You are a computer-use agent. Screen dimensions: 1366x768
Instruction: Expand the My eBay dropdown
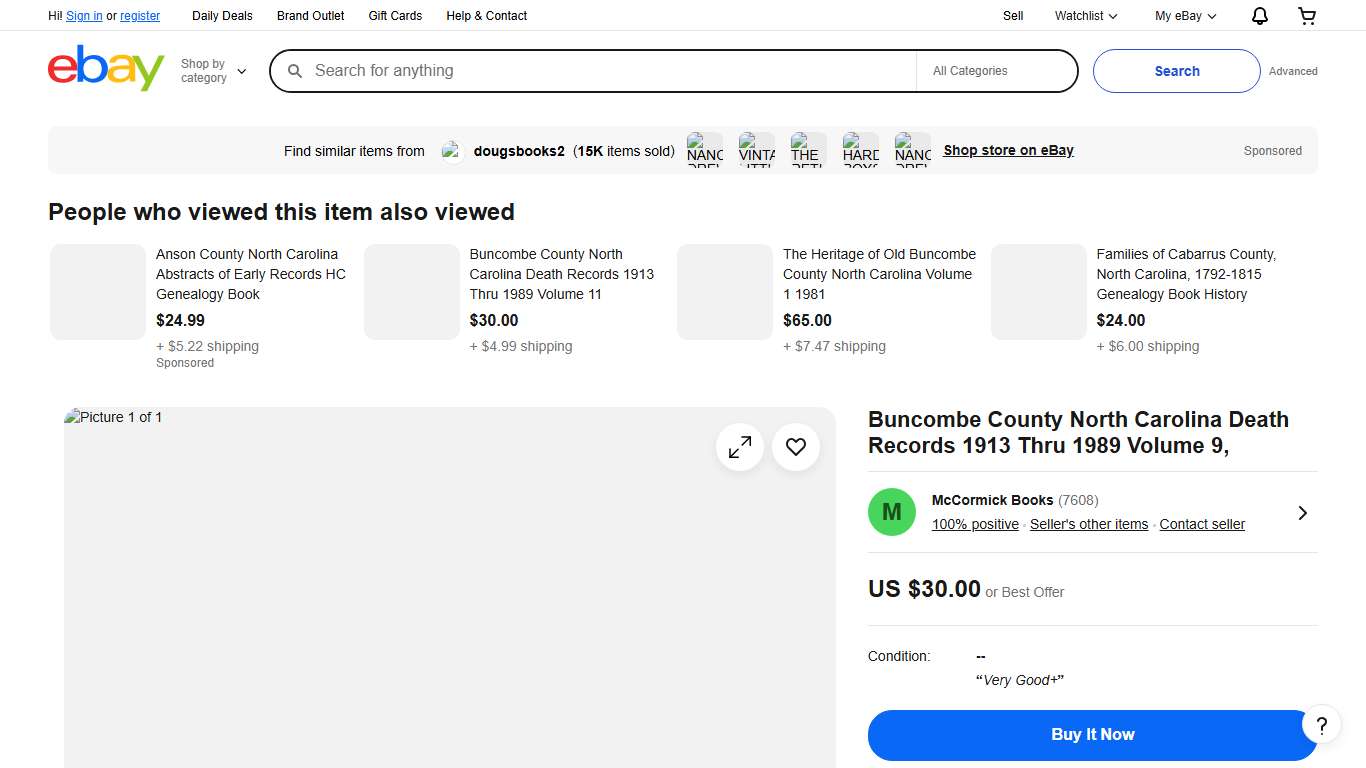1184,15
